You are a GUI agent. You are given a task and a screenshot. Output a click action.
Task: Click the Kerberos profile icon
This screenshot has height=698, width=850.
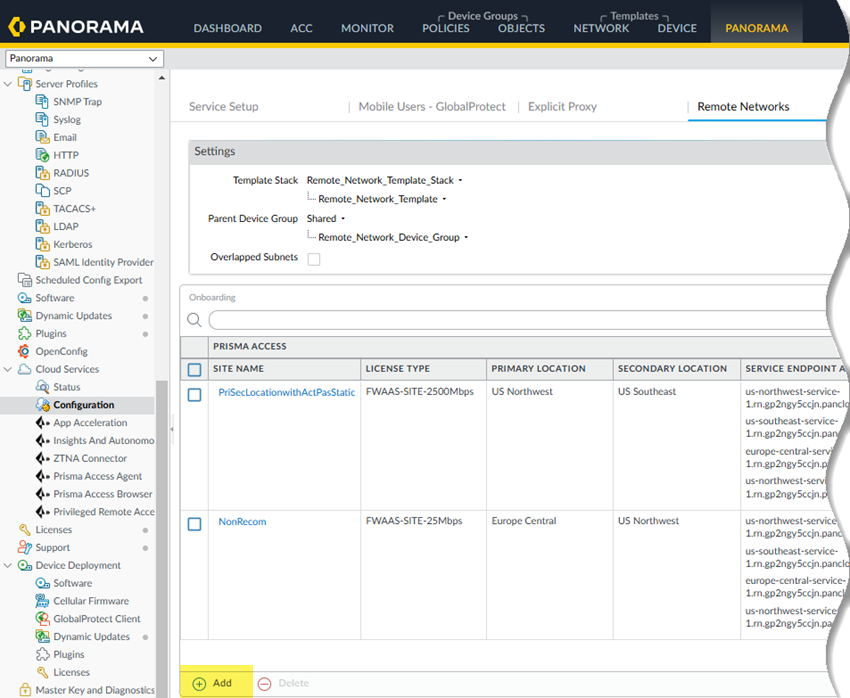click(x=43, y=244)
